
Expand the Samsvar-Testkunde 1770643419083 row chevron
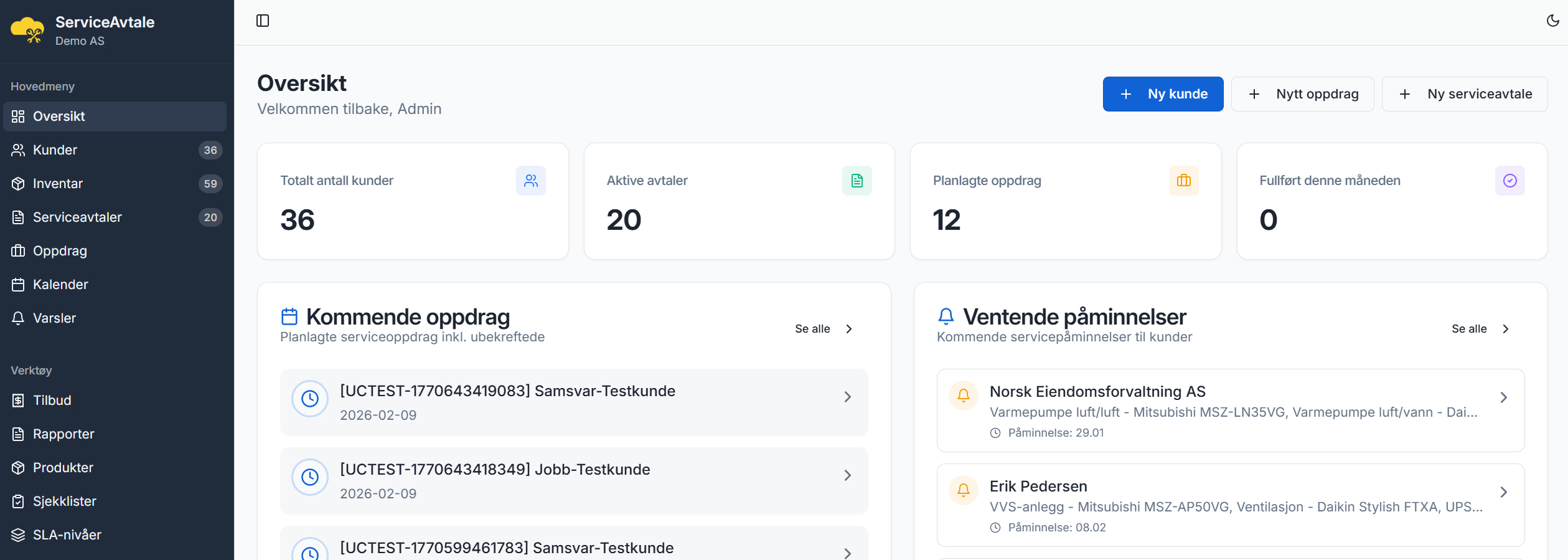[x=847, y=397]
